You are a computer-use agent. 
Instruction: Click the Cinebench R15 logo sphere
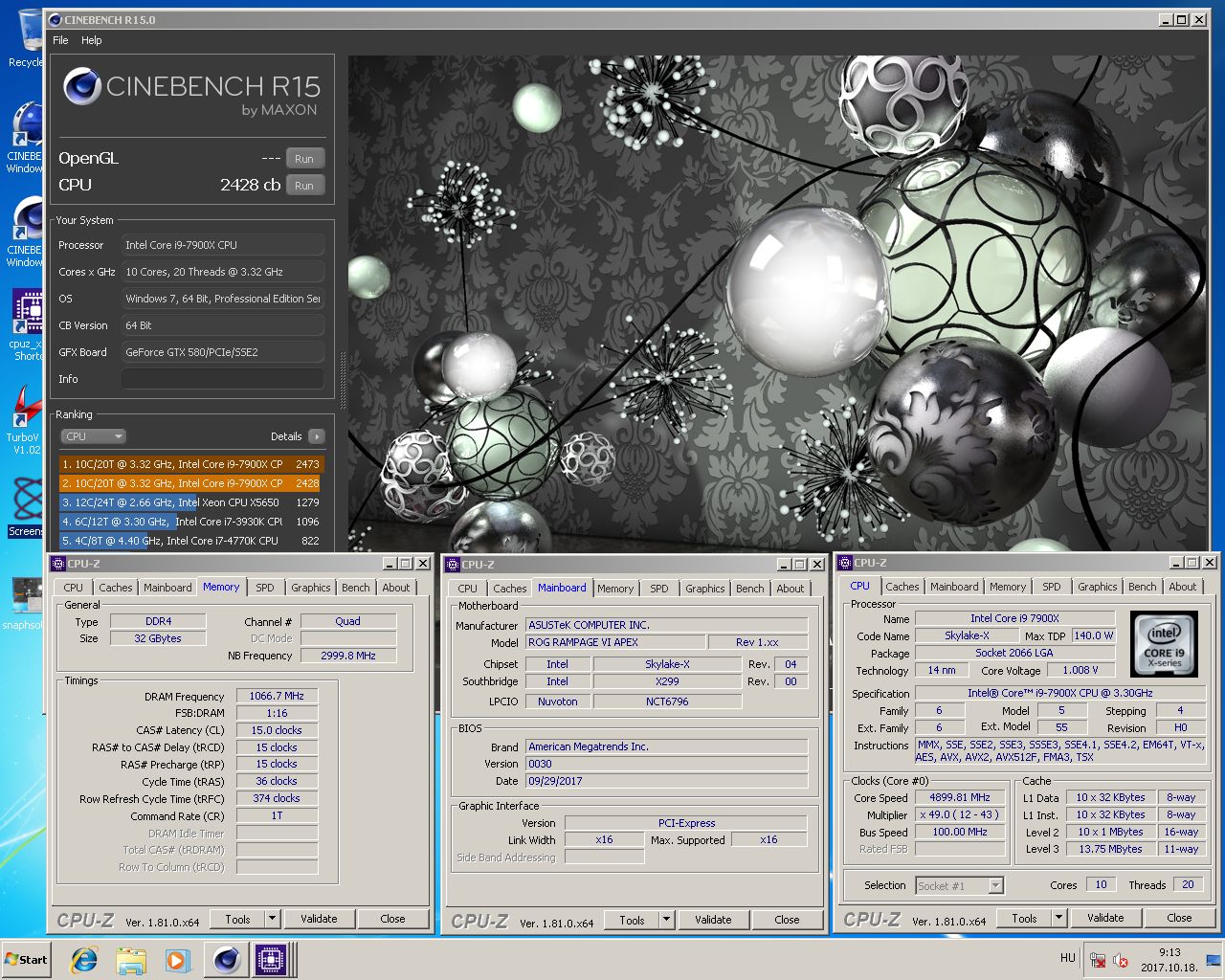[x=81, y=87]
